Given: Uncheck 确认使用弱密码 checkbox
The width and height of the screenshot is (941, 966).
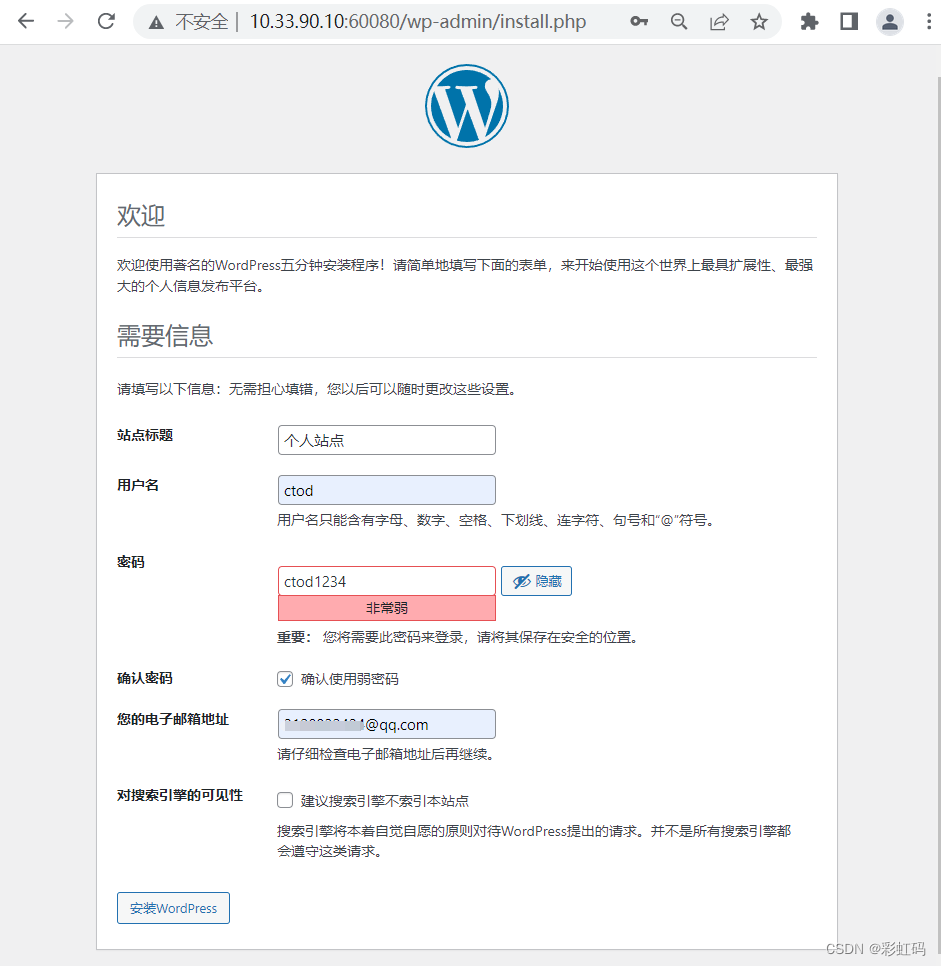Looking at the screenshot, I should (285, 679).
